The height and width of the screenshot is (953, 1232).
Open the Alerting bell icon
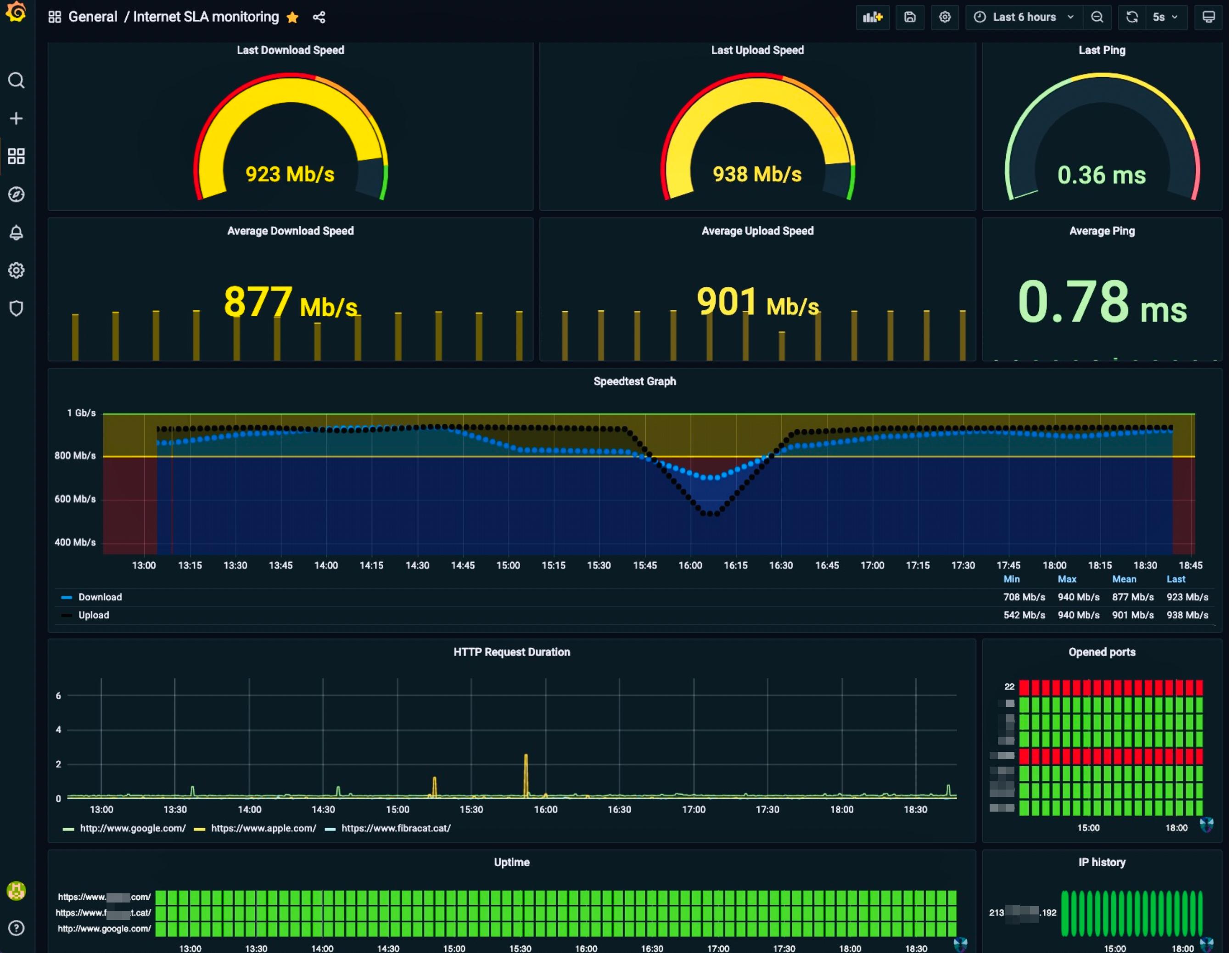17,232
